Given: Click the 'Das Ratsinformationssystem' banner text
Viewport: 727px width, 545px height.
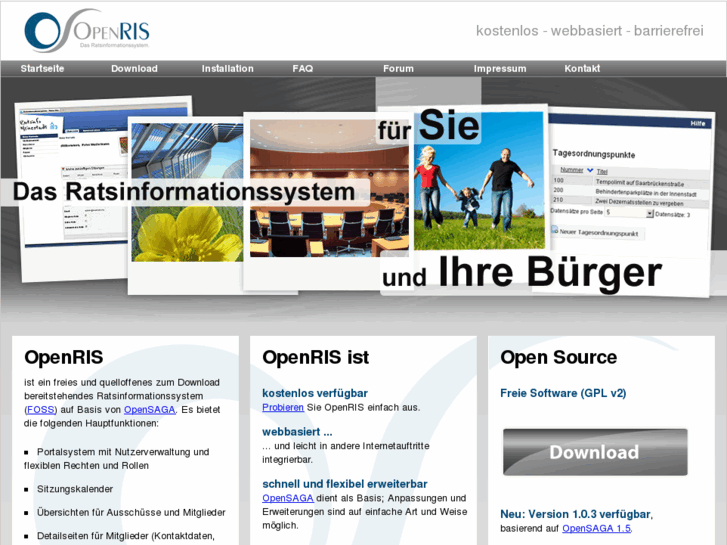Looking at the screenshot, I should (184, 192).
